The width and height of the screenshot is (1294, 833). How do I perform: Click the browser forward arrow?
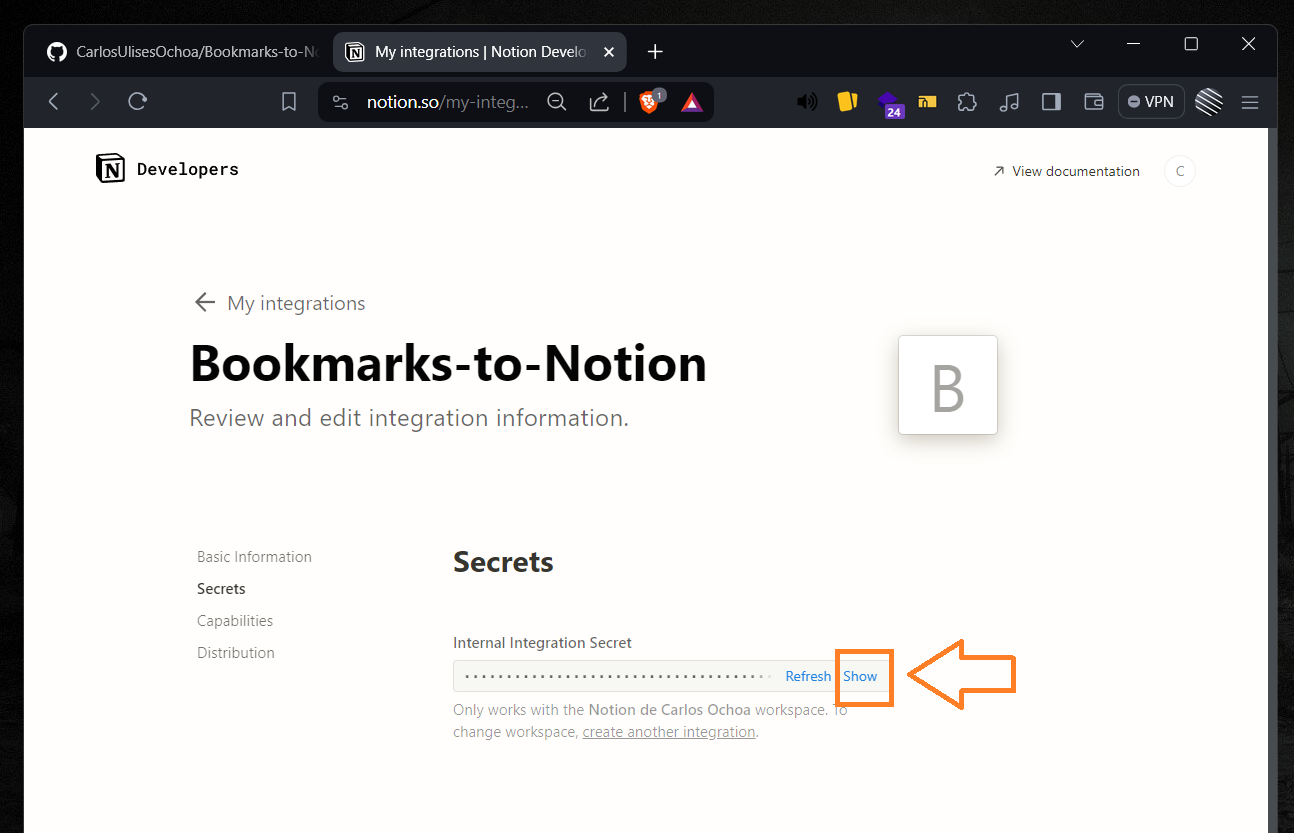[95, 102]
